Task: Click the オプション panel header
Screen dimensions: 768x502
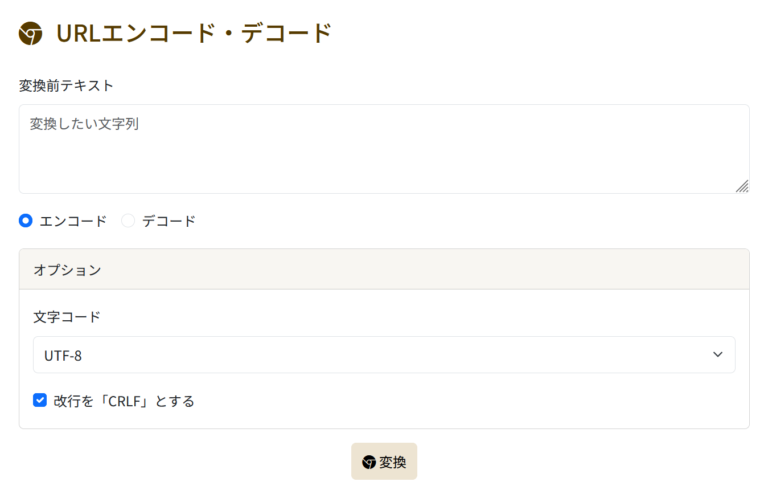Action: pyautogui.click(x=384, y=269)
